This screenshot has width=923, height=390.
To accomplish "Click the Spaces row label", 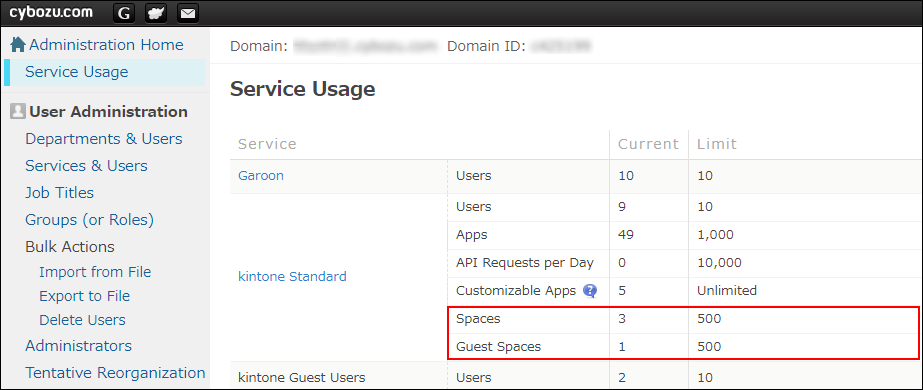I will pyautogui.click(x=478, y=319).
